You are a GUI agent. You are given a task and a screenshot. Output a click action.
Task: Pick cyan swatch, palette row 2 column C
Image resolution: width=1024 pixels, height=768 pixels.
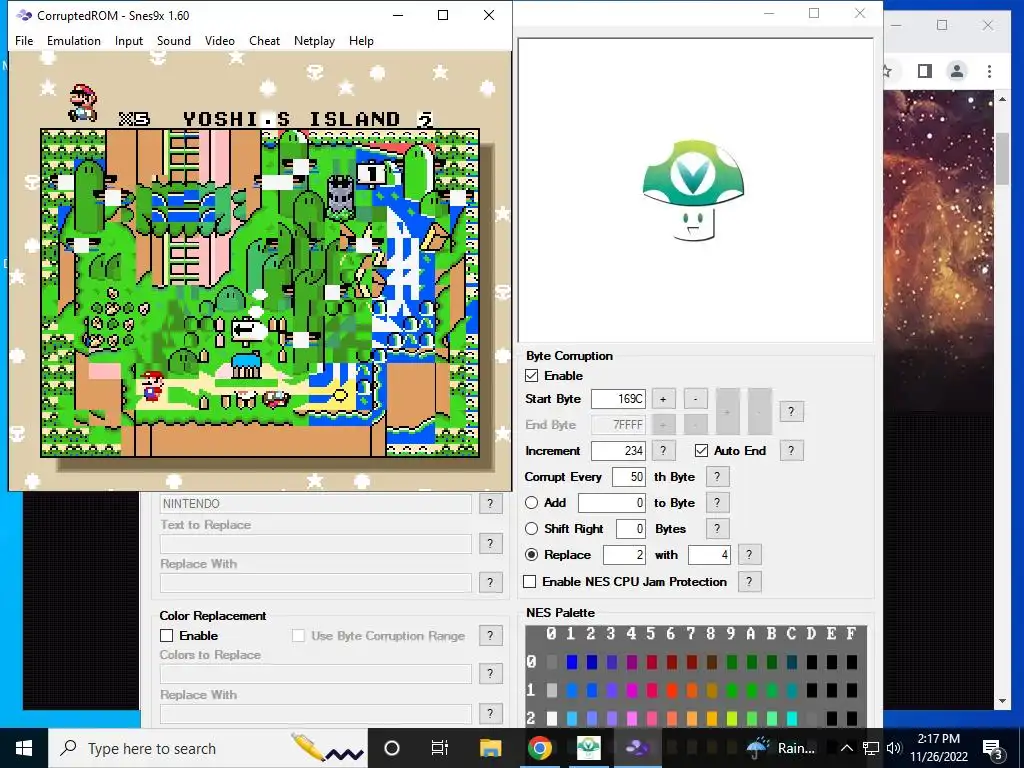pyautogui.click(x=792, y=718)
